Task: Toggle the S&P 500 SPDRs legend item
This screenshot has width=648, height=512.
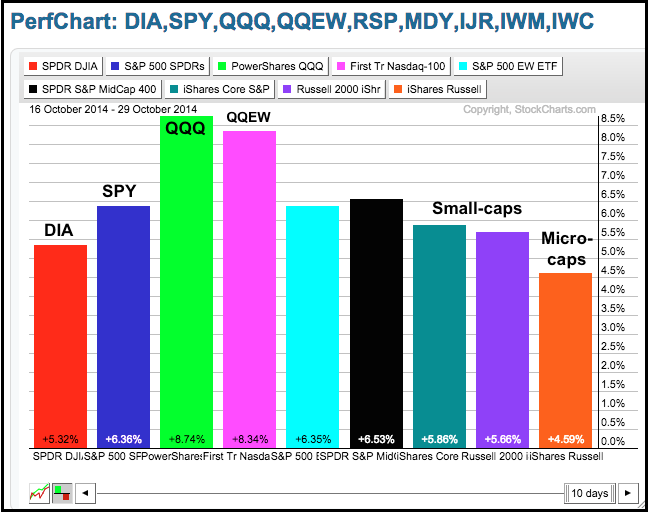Action: 158,67
